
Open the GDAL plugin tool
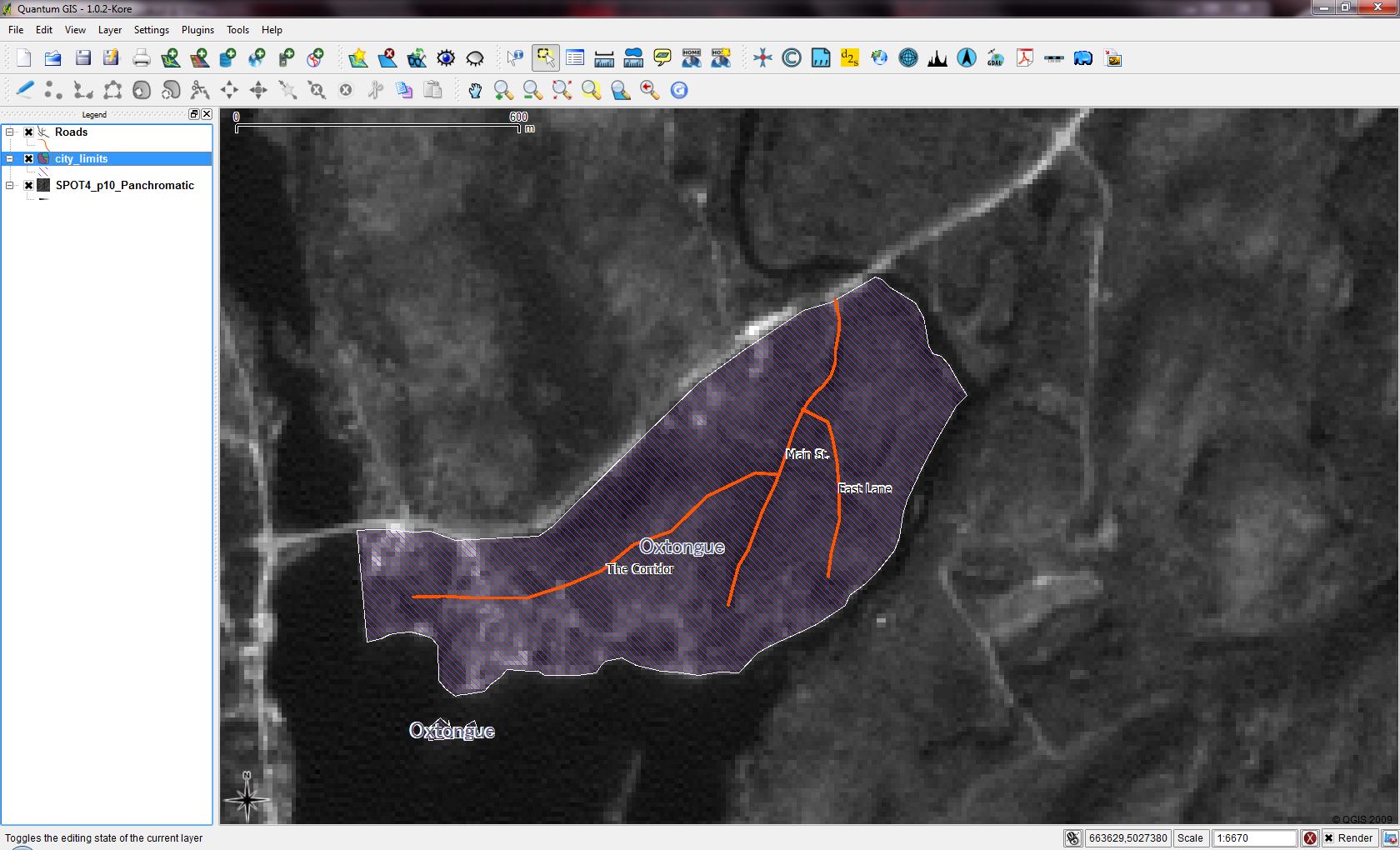(x=995, y=58)
